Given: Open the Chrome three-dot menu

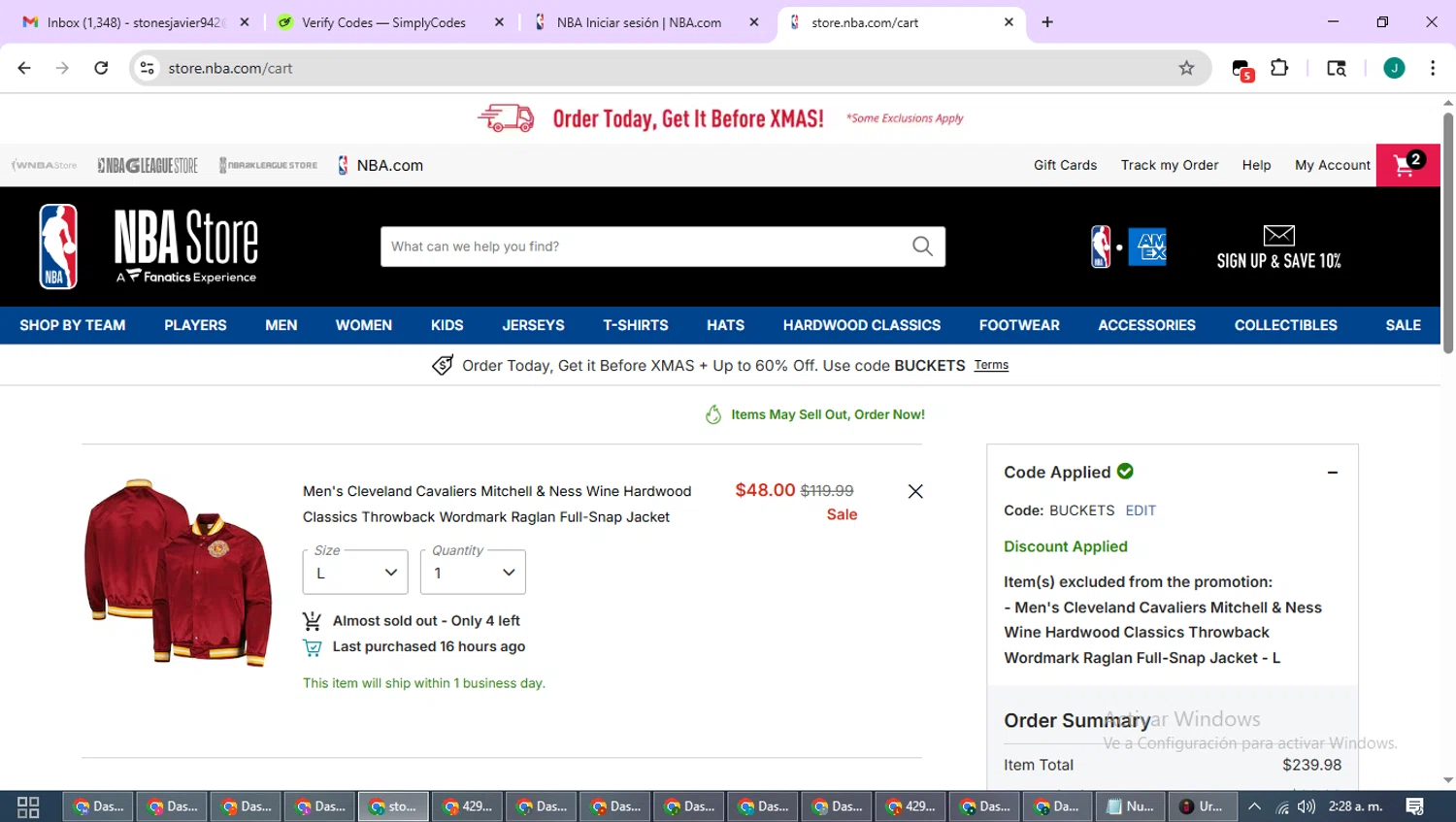Looking at the screenshot, I should tap(1433, 68).
